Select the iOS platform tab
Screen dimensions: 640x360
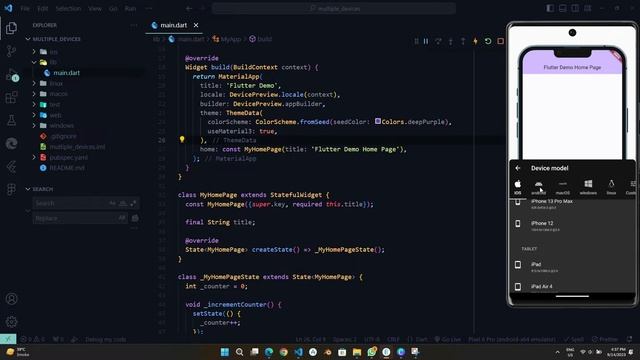(518, 187)
